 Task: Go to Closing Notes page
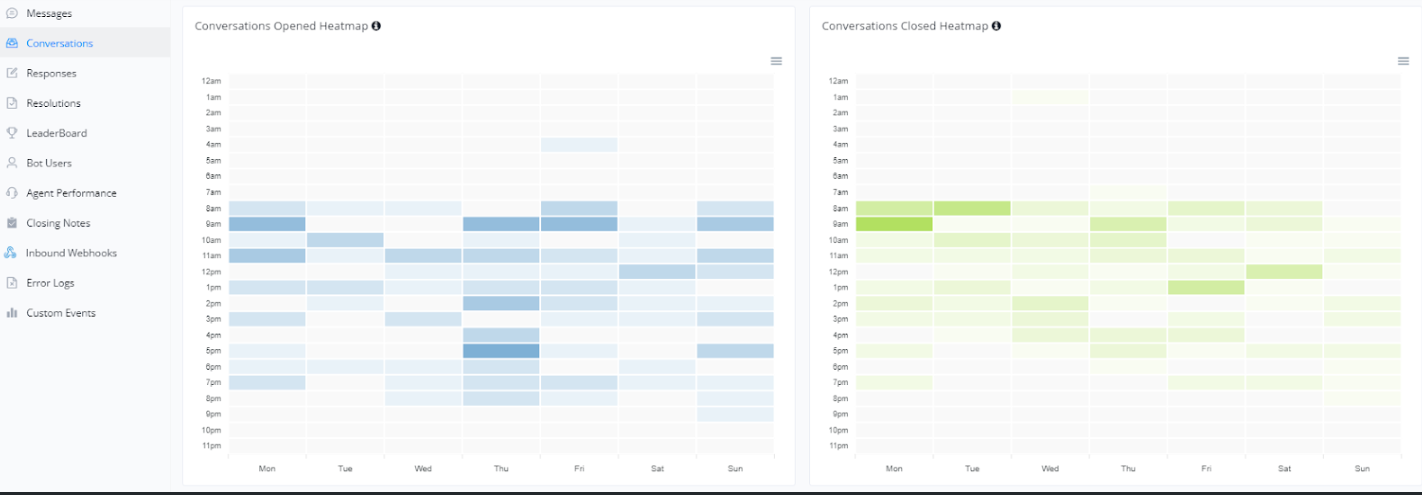[58, 223]
